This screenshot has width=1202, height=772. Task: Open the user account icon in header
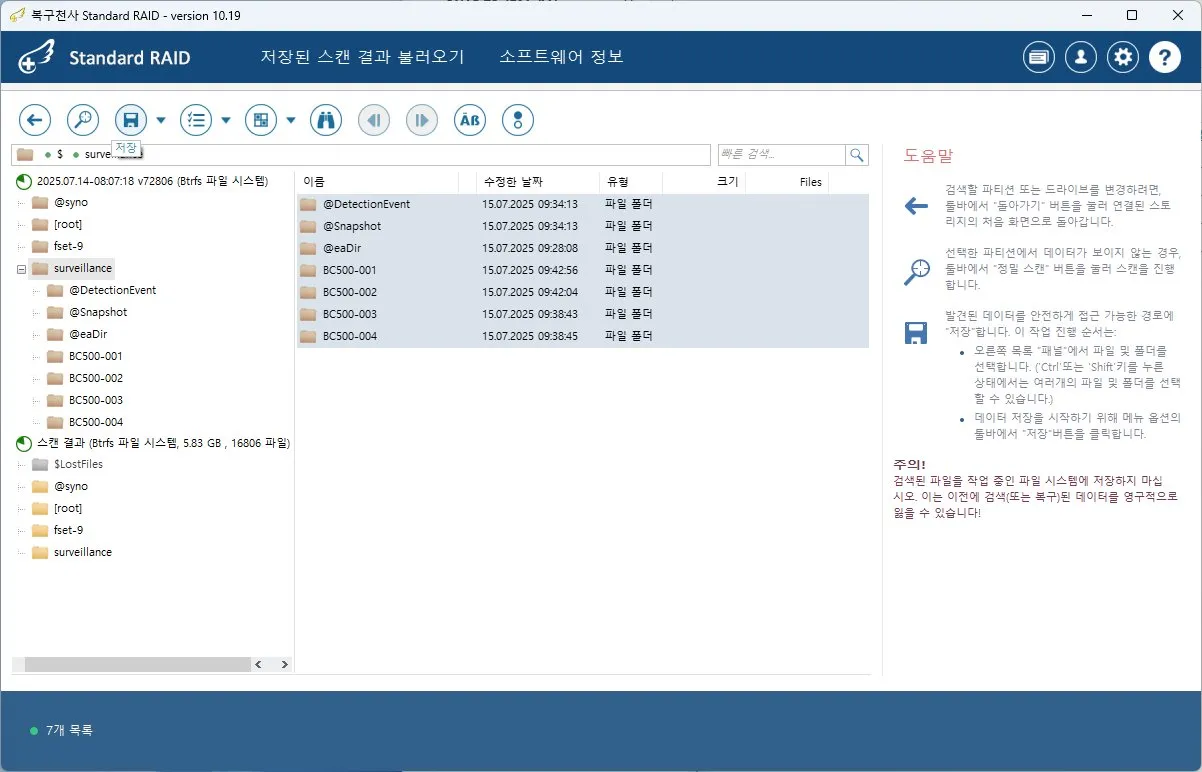(1081, 57)
